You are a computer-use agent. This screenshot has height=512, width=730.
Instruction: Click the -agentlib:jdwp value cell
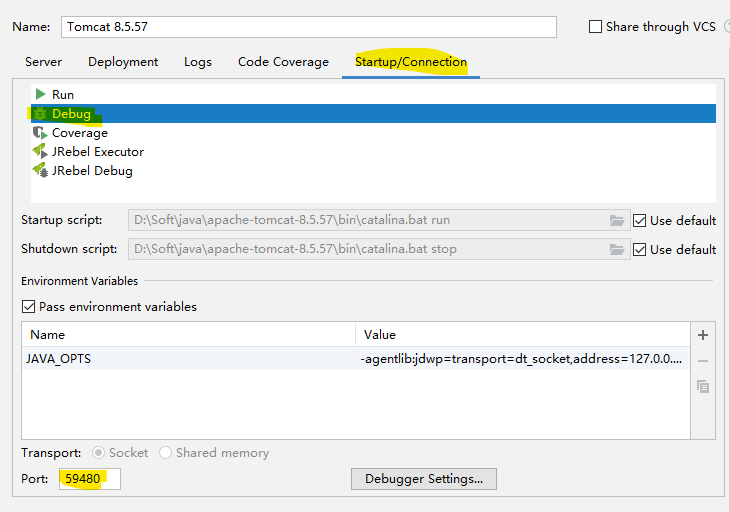pyautogui.click(x=523, y=359)
